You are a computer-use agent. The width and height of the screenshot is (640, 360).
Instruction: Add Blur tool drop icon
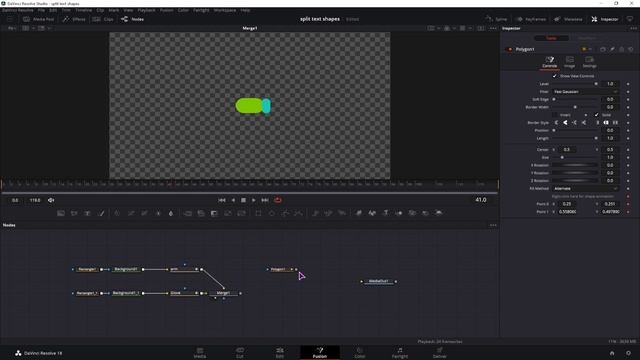click(171, 213)
